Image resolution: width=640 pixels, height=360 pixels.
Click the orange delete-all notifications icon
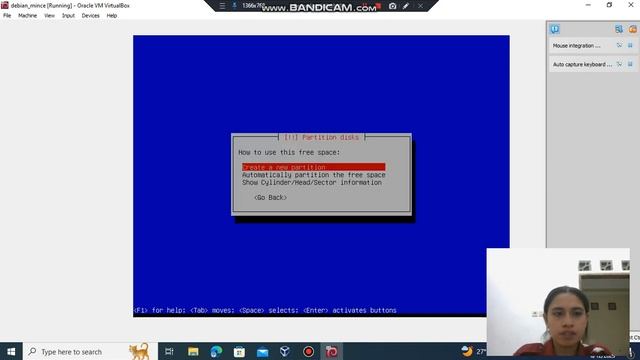point(633,29)
